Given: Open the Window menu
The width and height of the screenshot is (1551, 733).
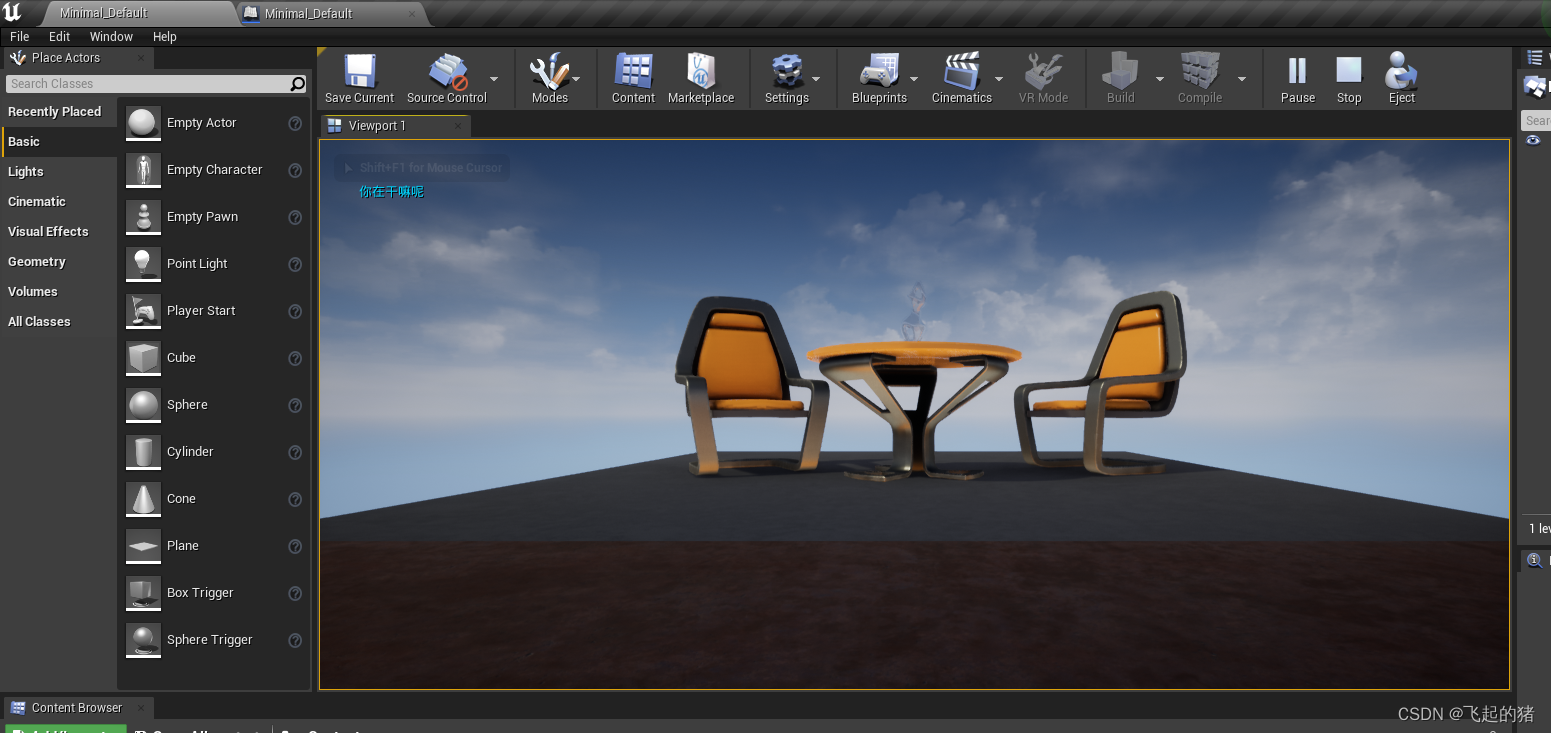Looking at the screenshot, I should point(111,36).
